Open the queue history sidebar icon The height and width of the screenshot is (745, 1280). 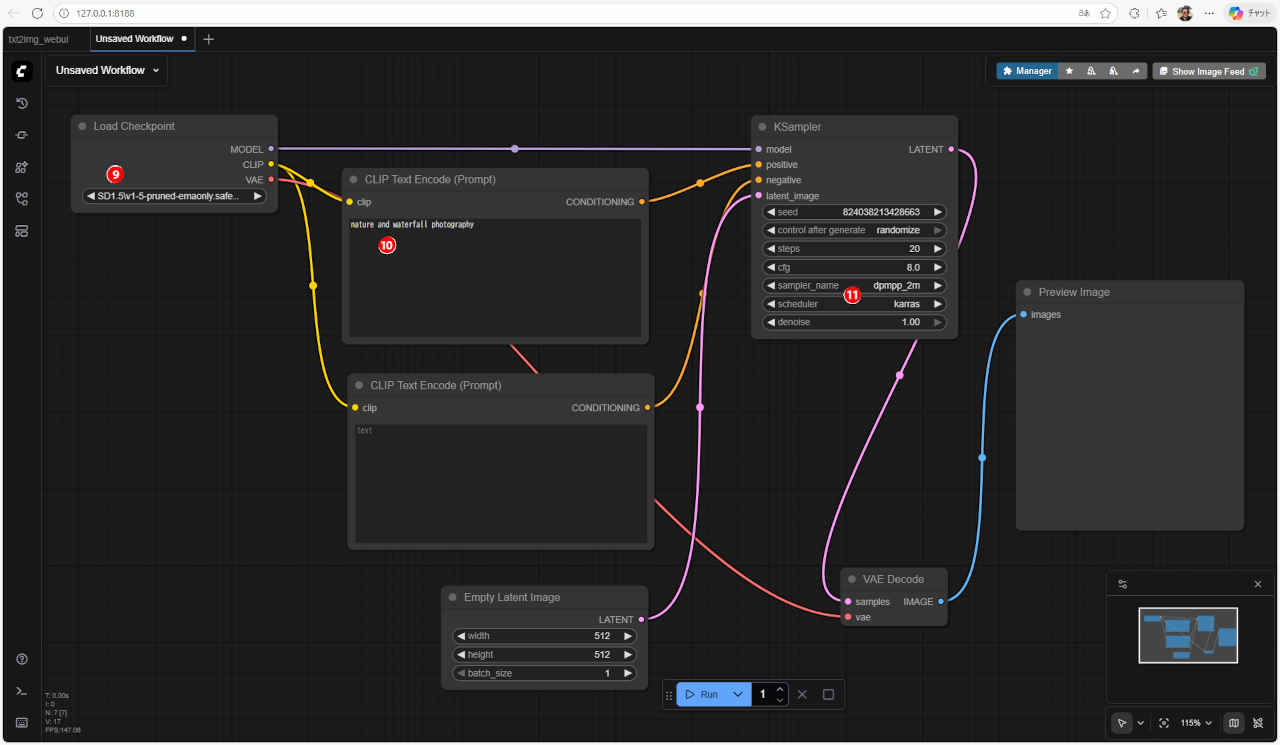(22, 103)
